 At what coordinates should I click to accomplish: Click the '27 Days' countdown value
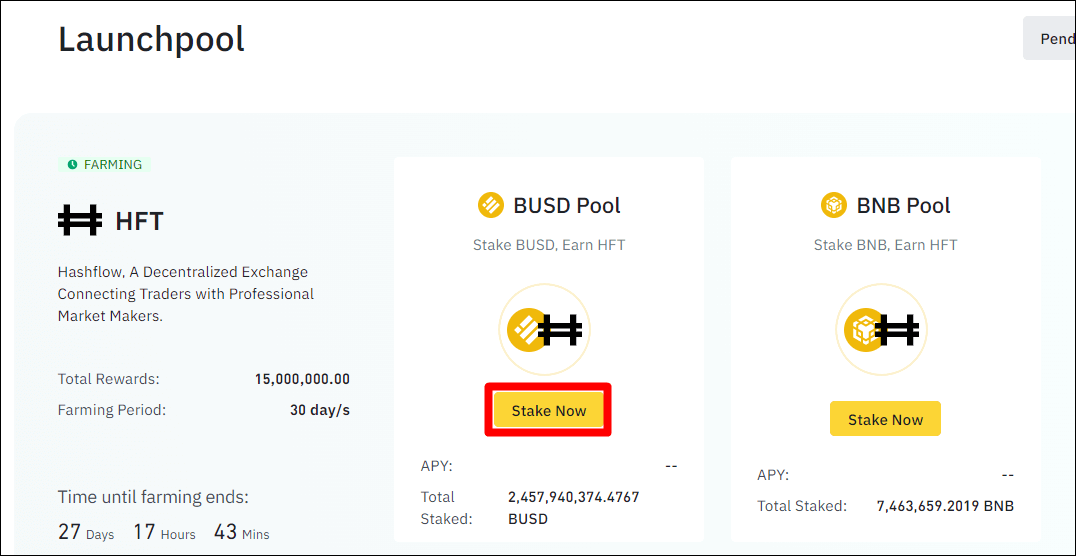click(86, 532)
